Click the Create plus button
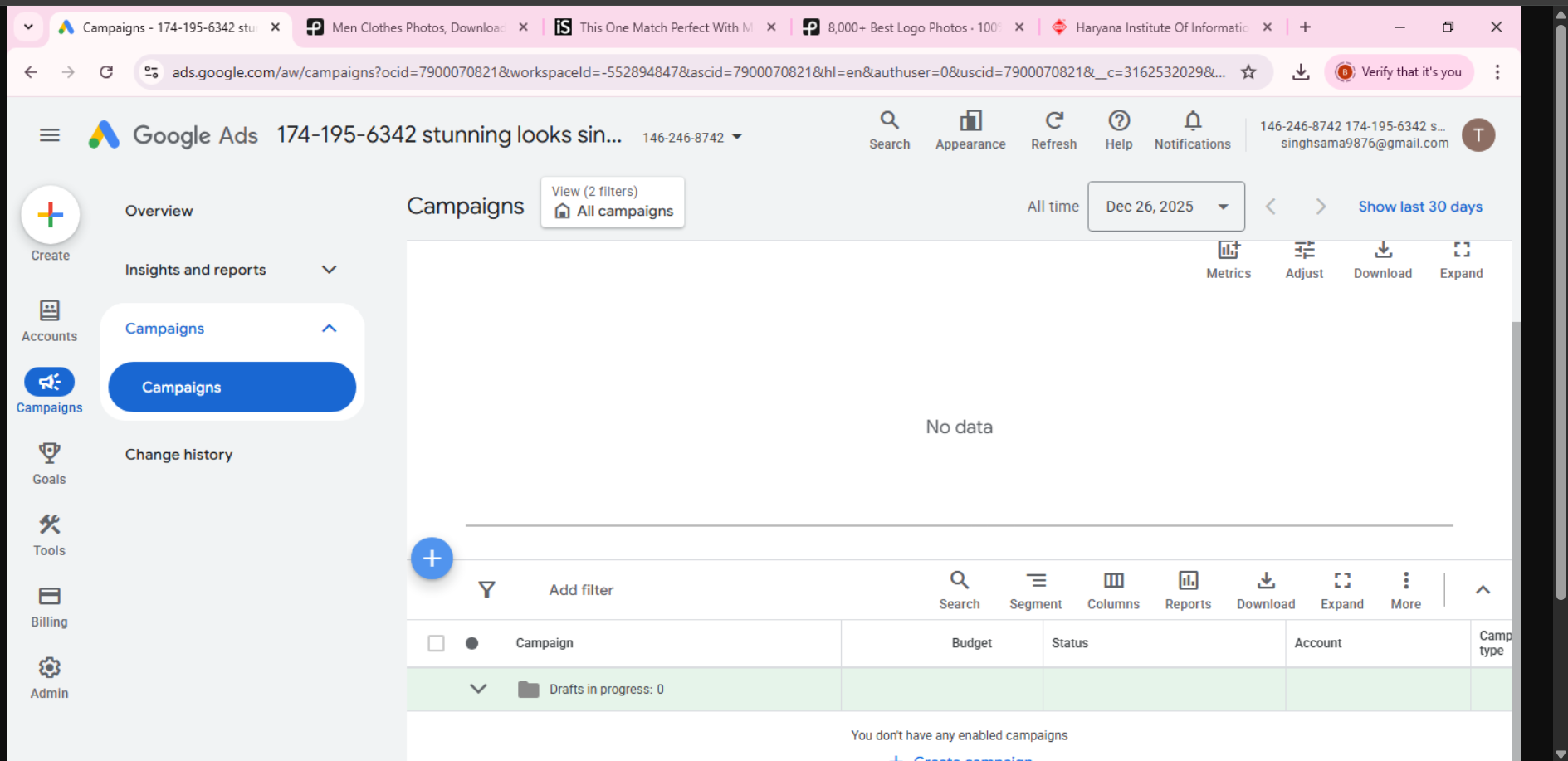 click(50, 215)
